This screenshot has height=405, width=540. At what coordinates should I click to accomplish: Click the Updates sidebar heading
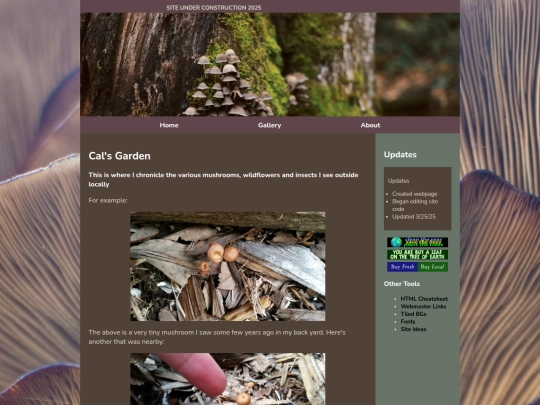click(400, 155)
